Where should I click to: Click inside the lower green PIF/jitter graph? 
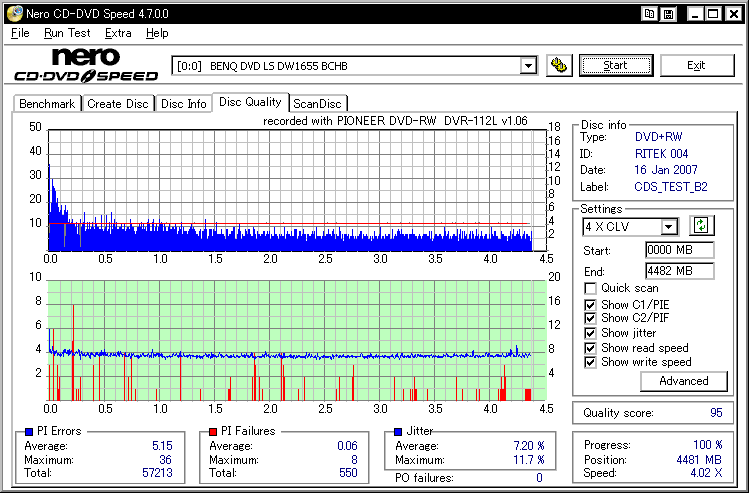[x=297, y=340]
